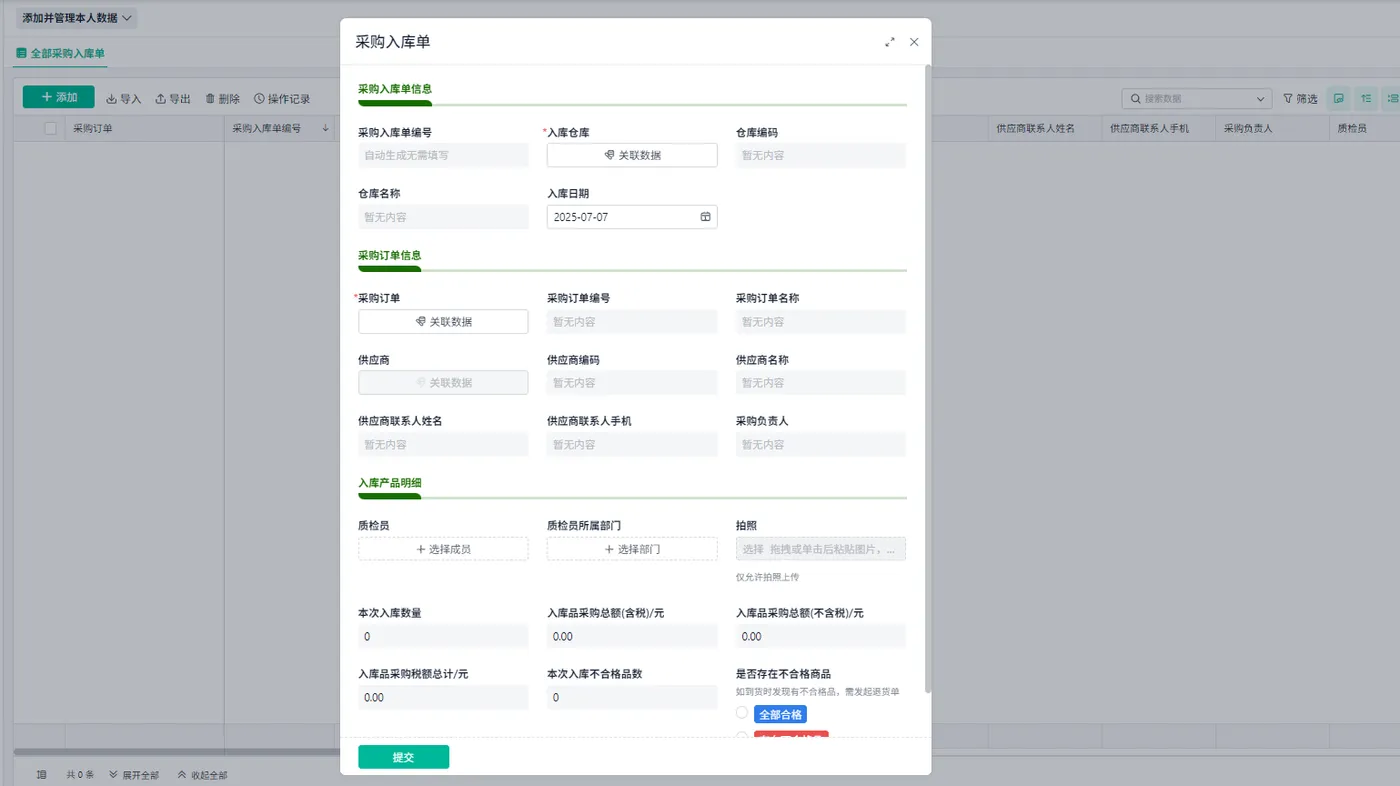Switch to 全部采购入库单 tab
This screenshot has width=1400, height=786.
coord(61,53)
